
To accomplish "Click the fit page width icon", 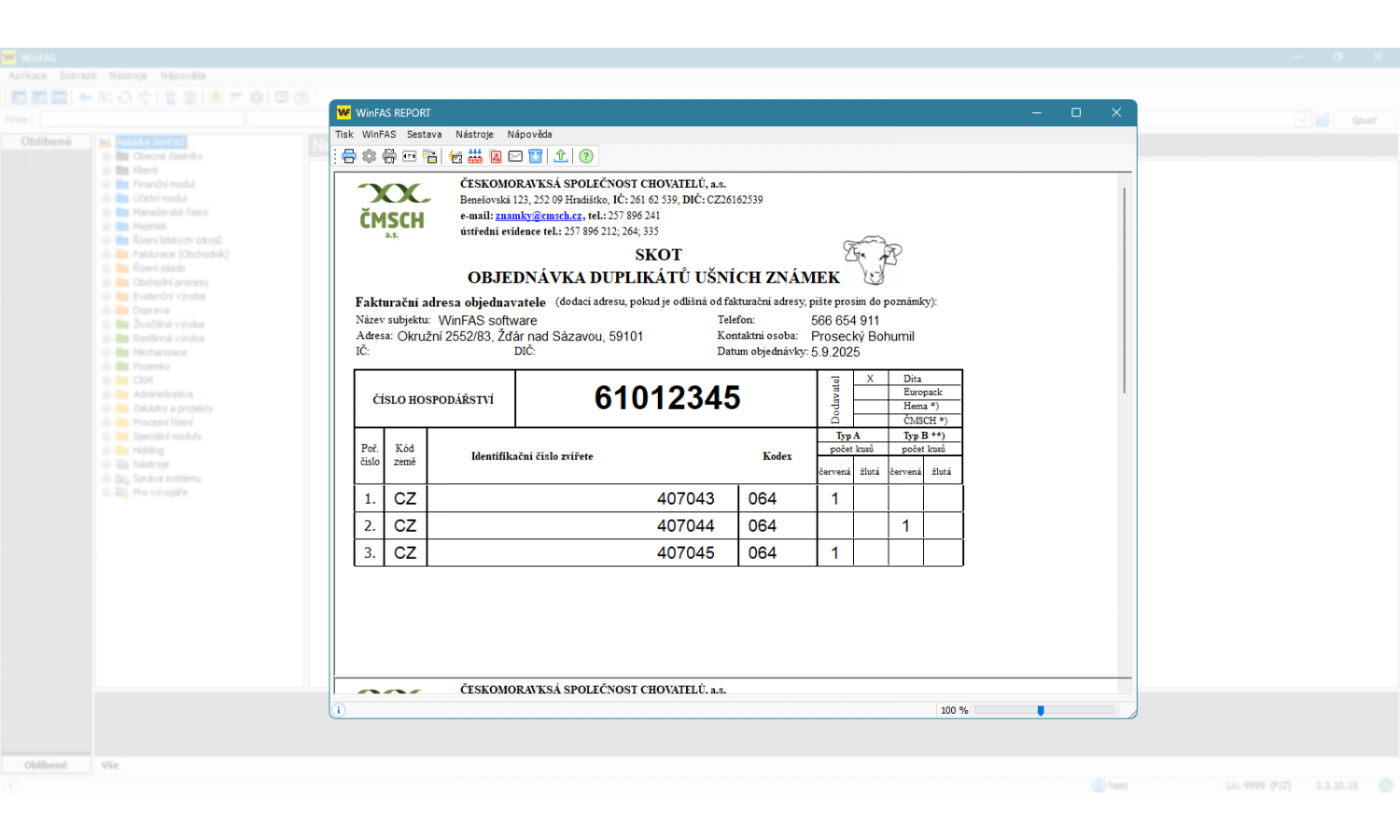I will pos(410,157).
